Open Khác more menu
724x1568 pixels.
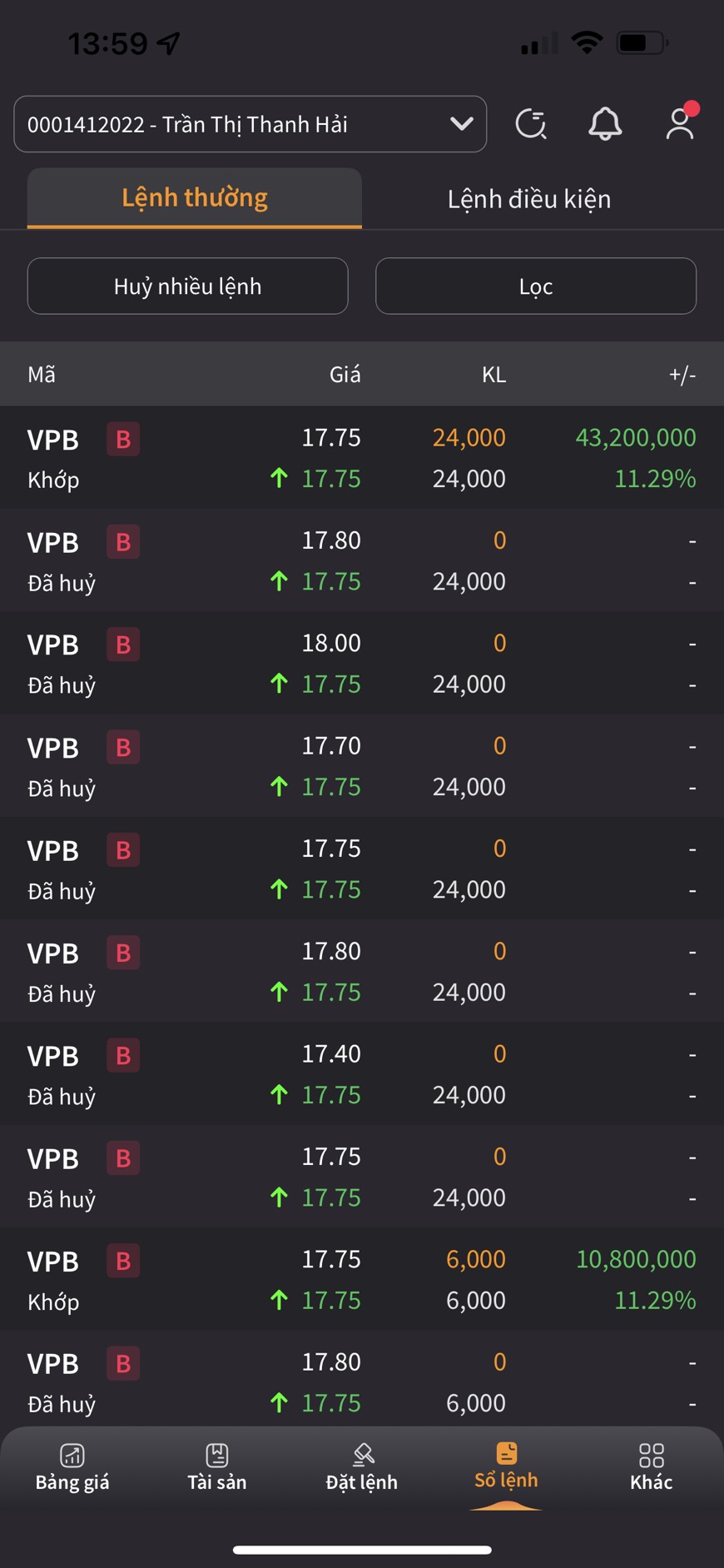coord(651,1467)
